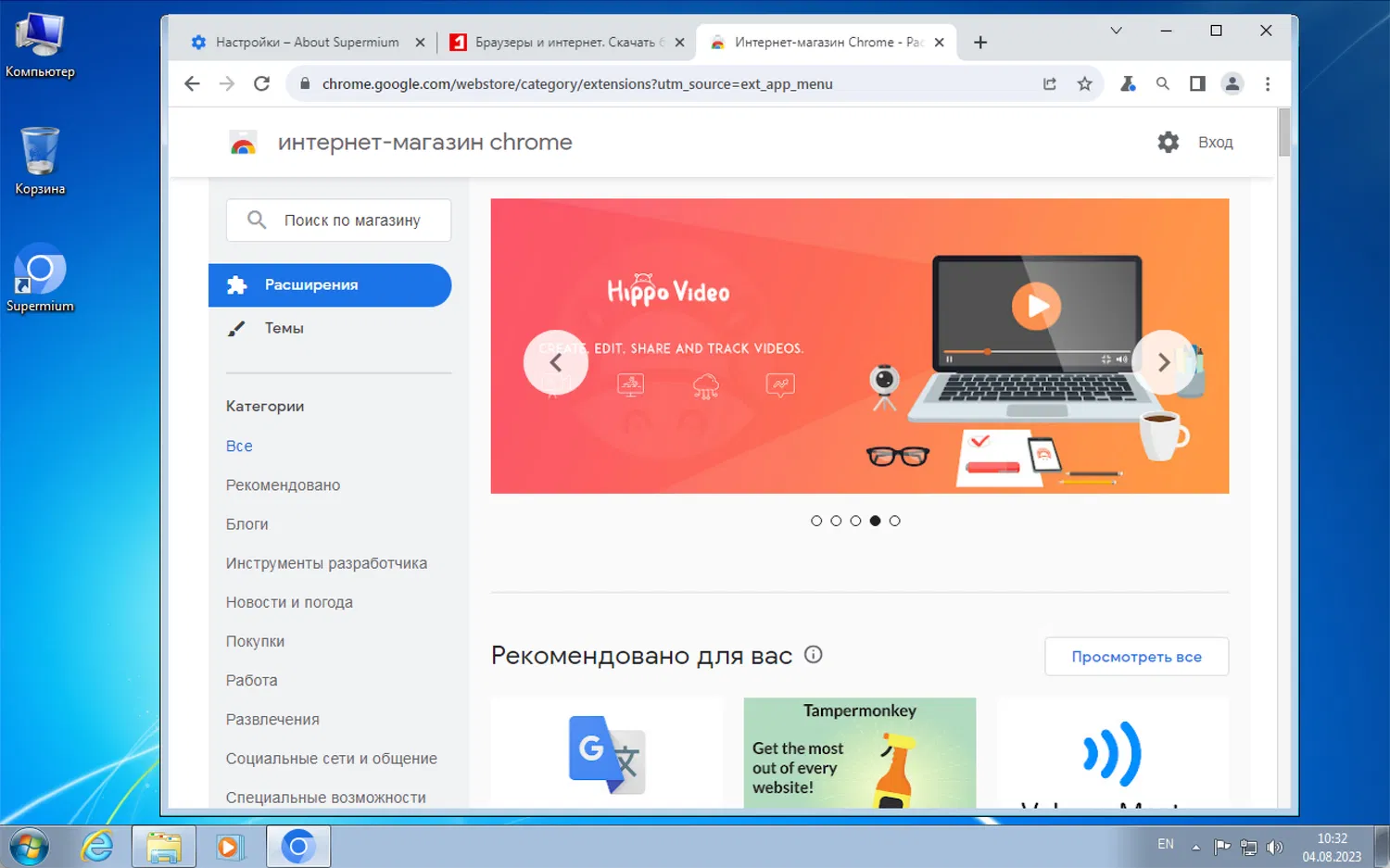Open Windows Explorer from taskbar
The image size is (1390, 868).
click(164, 847)
